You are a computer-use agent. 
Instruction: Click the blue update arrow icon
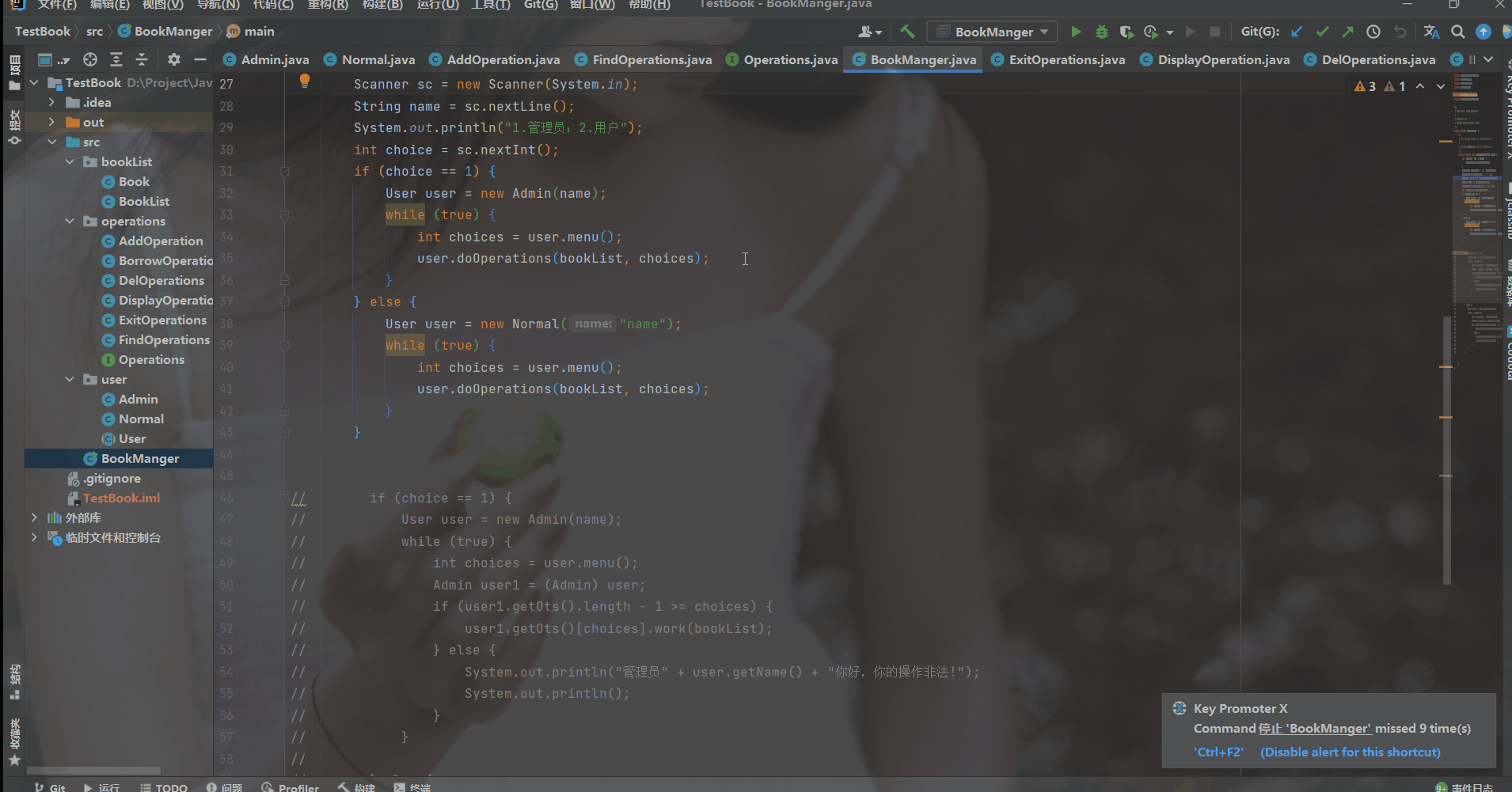1484,32
